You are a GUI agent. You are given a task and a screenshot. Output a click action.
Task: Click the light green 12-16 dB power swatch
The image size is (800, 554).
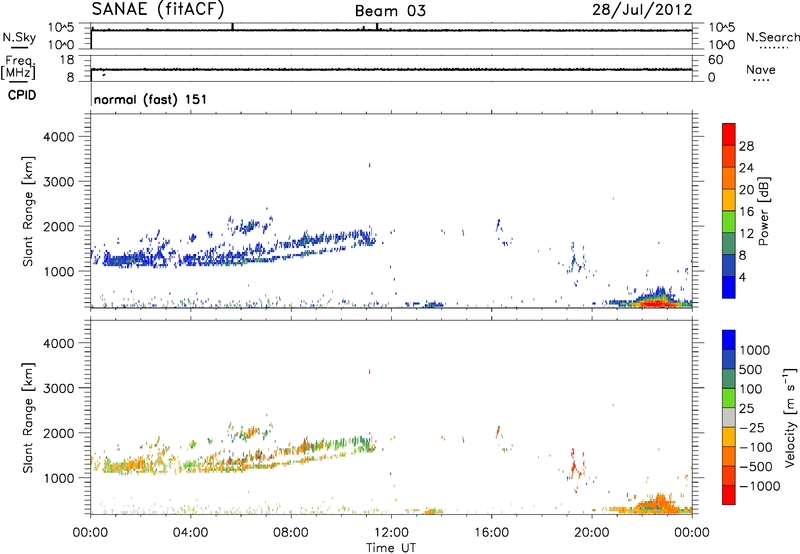tap(729, 221)
